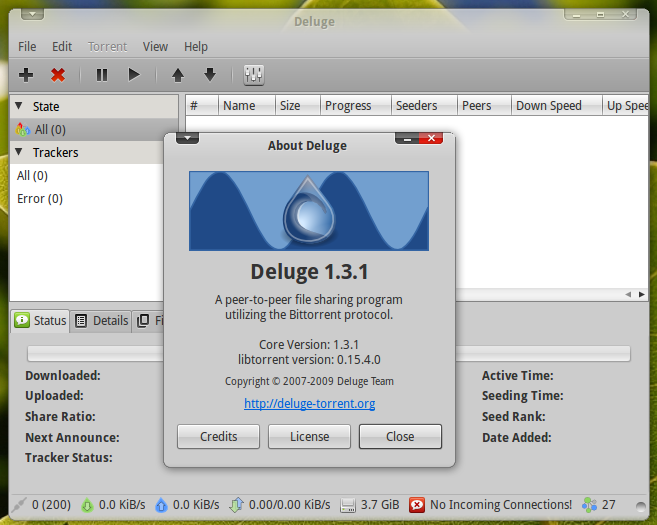Click the green download speed icon
657x525 pixels.
tap(87, 505)
